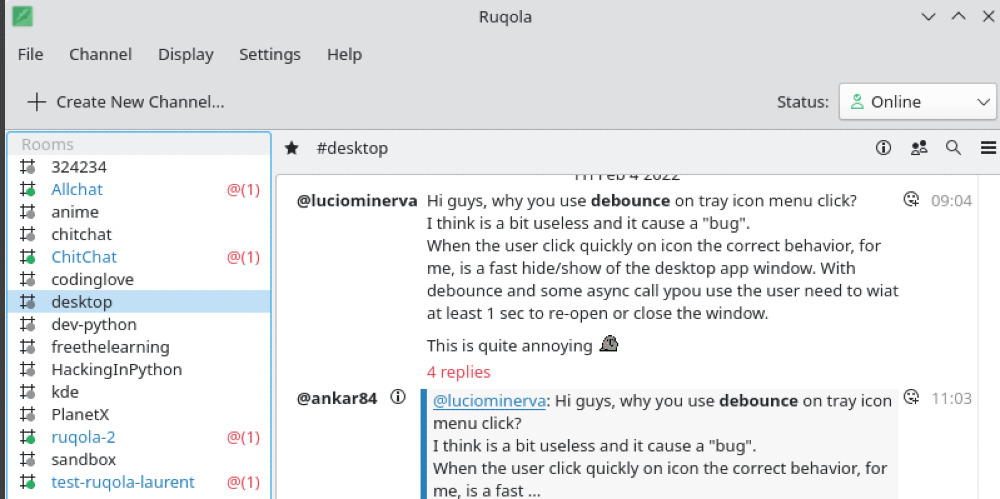
Task: Open channel info icon in room header
Action: [x=883, y=148]
